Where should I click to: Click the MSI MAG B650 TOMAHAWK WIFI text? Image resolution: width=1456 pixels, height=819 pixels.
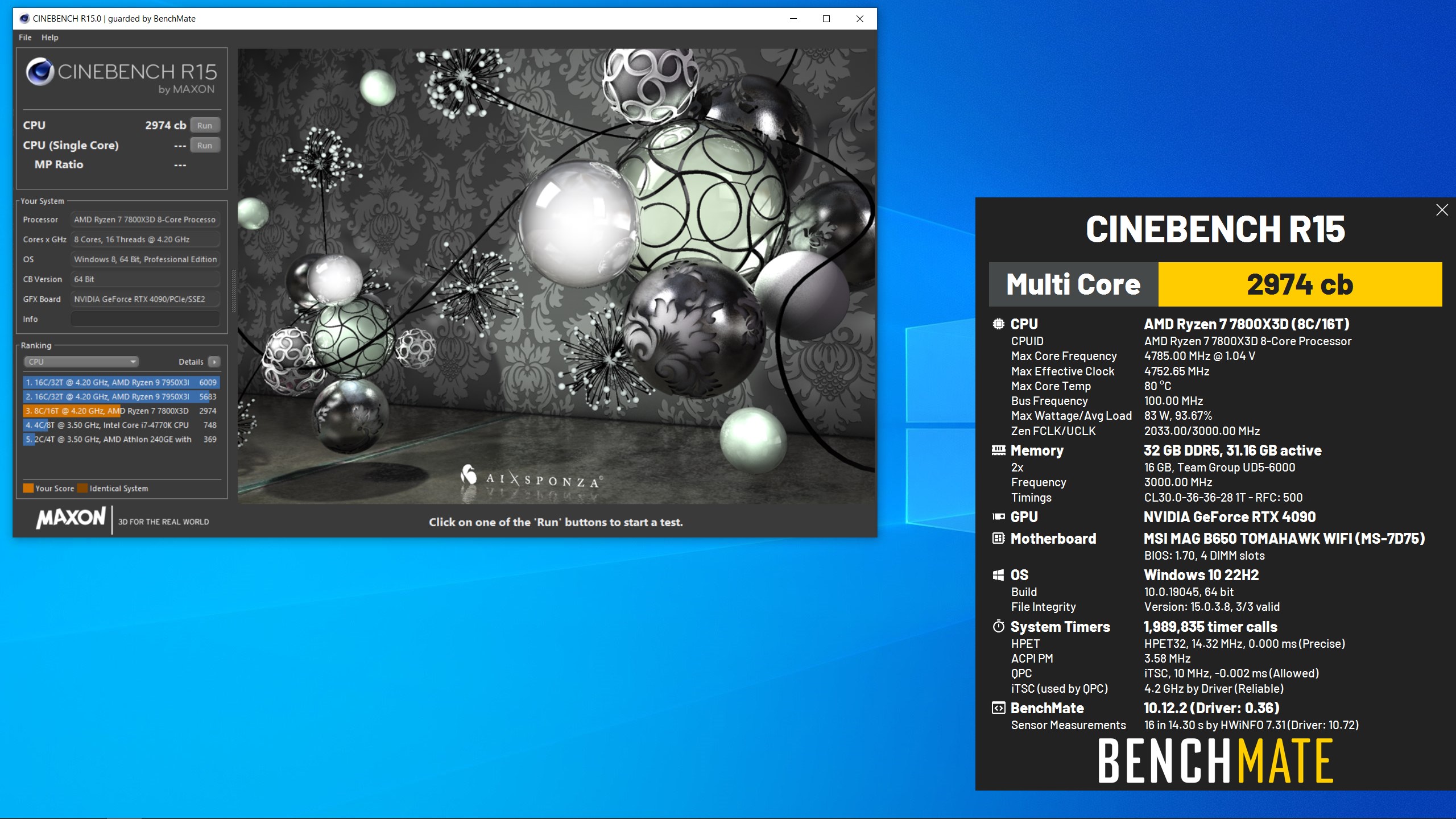[1284, 539]
